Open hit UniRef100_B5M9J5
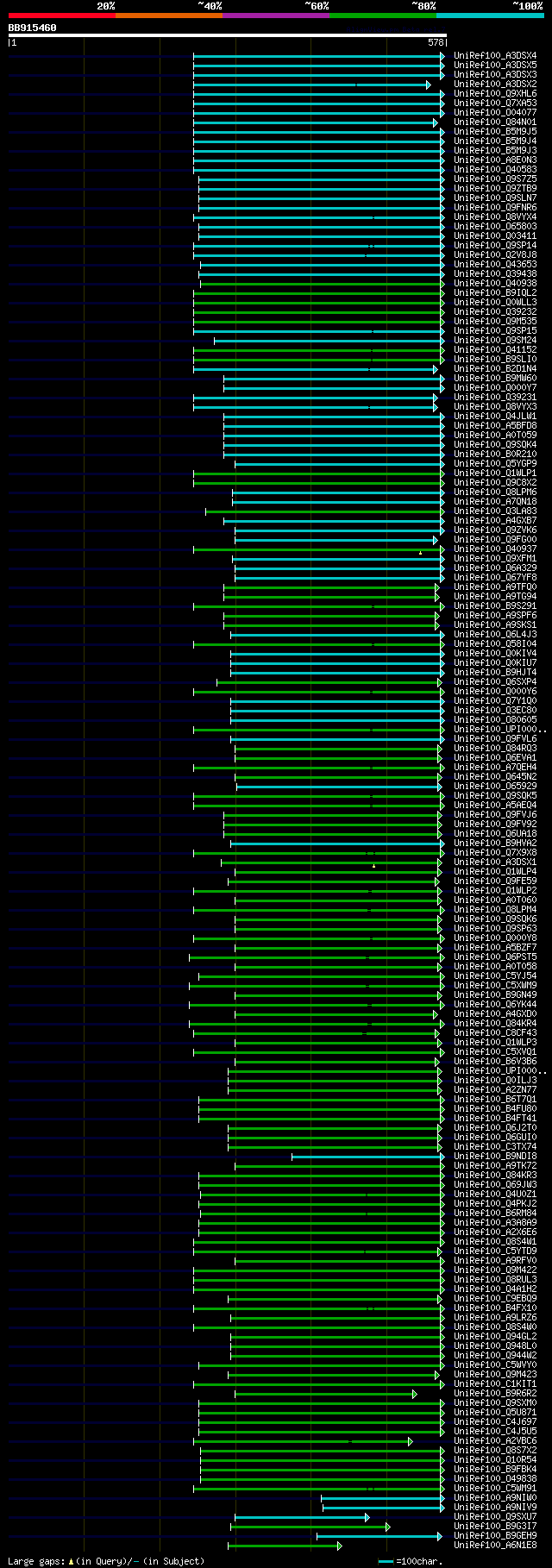 [x=495, y=132]
